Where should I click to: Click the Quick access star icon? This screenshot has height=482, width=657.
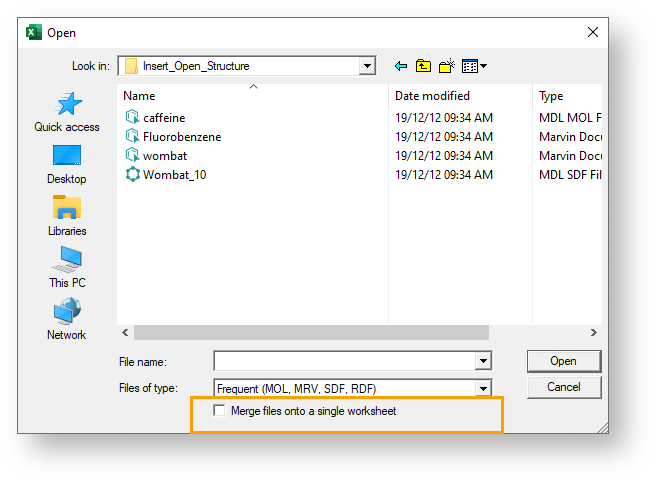67,104
